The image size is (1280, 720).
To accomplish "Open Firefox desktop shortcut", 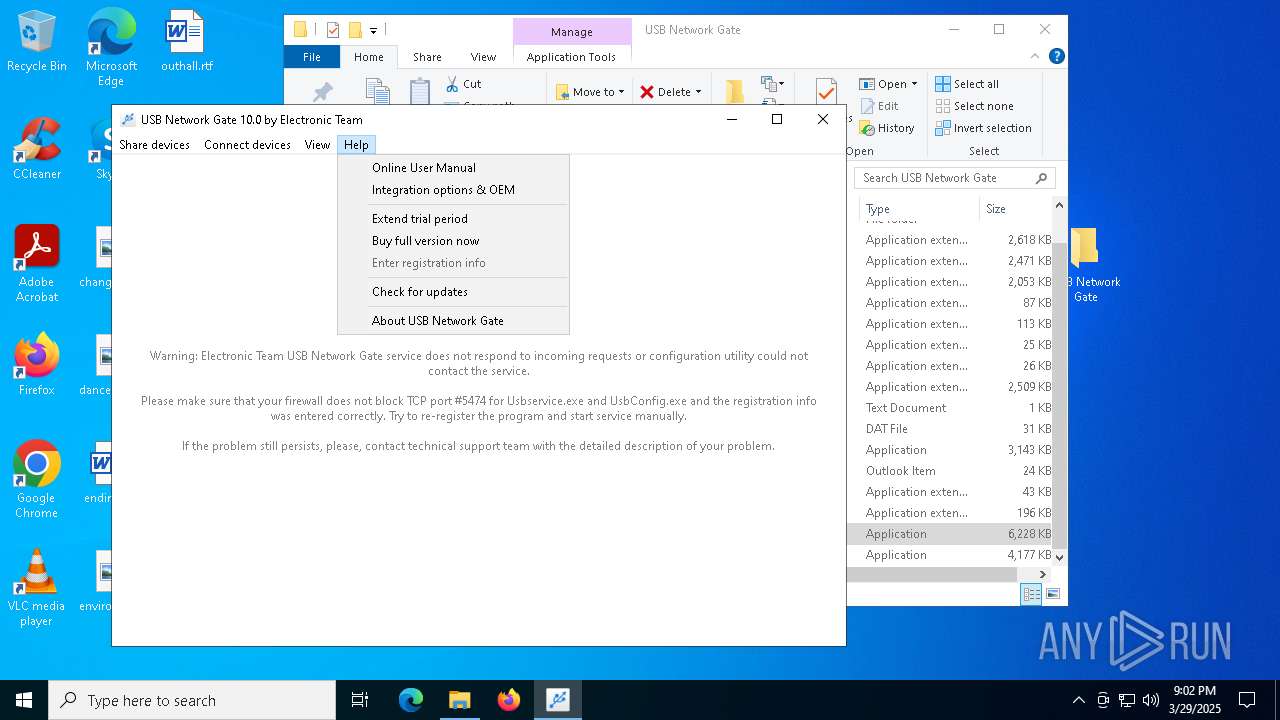I will [37, 365].
